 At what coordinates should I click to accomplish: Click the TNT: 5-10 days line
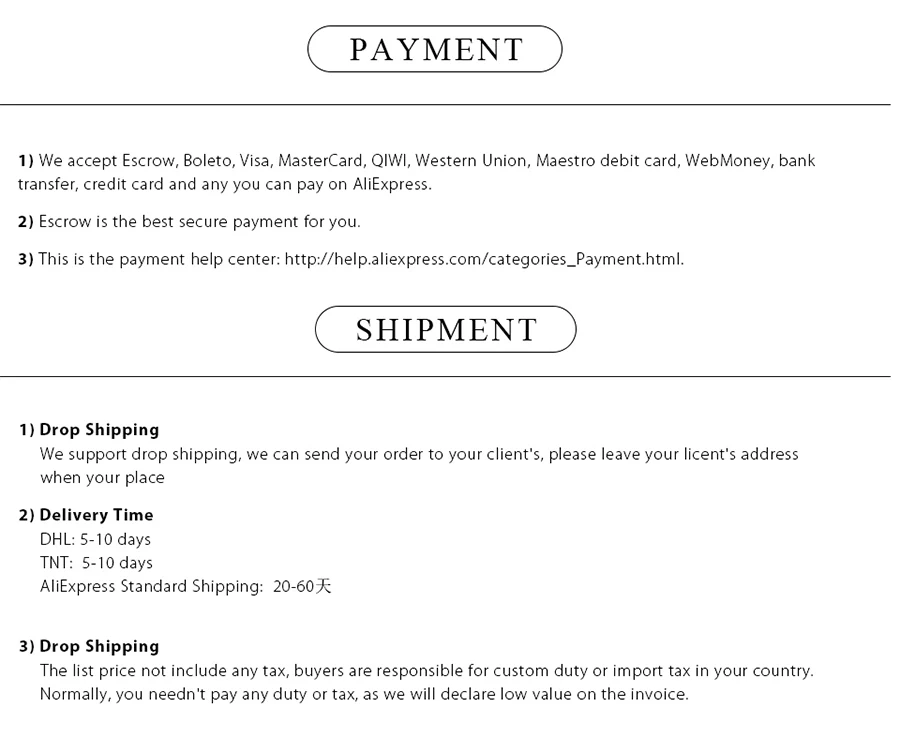coord(96,563)
